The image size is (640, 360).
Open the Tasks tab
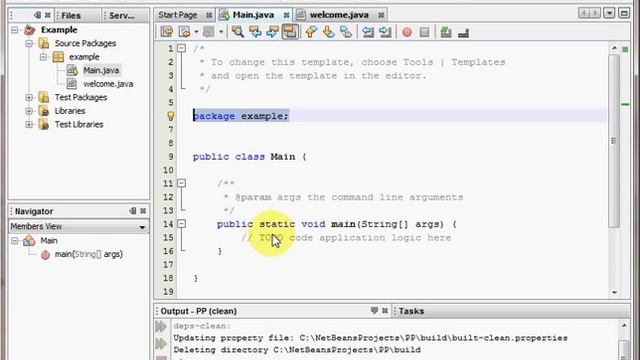(411, 311)
